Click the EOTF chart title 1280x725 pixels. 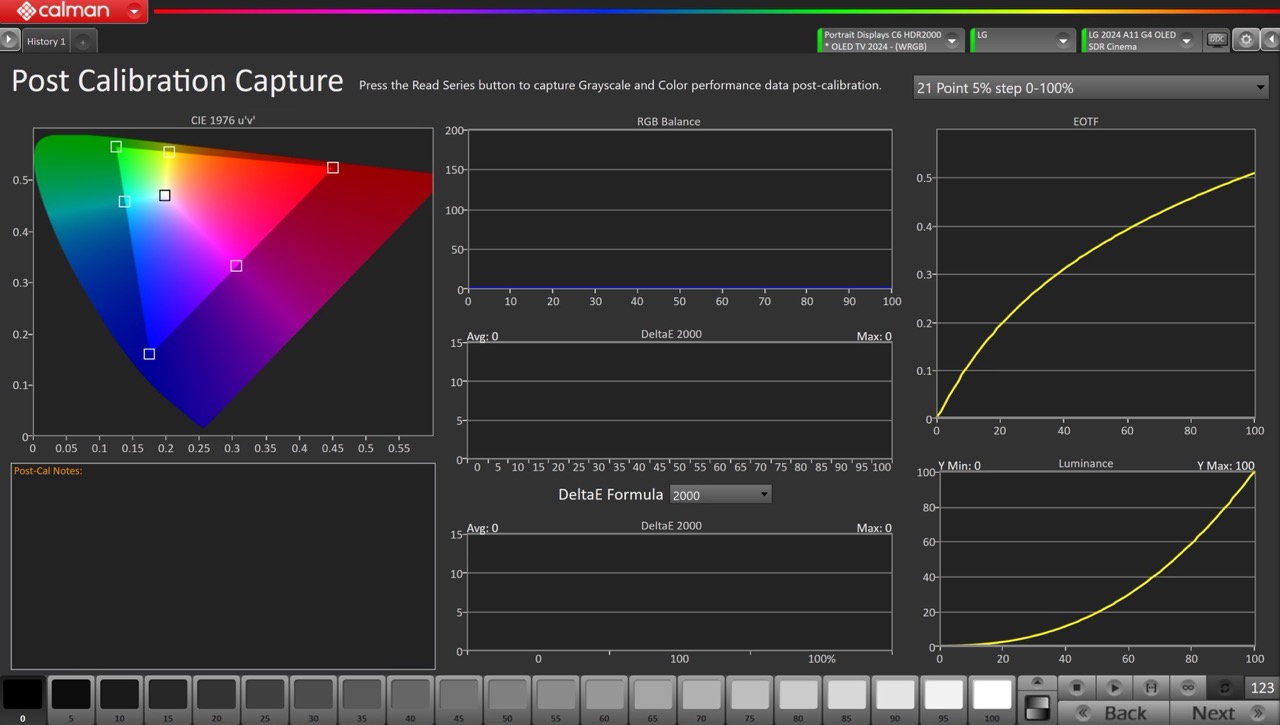click(1085, 121)
